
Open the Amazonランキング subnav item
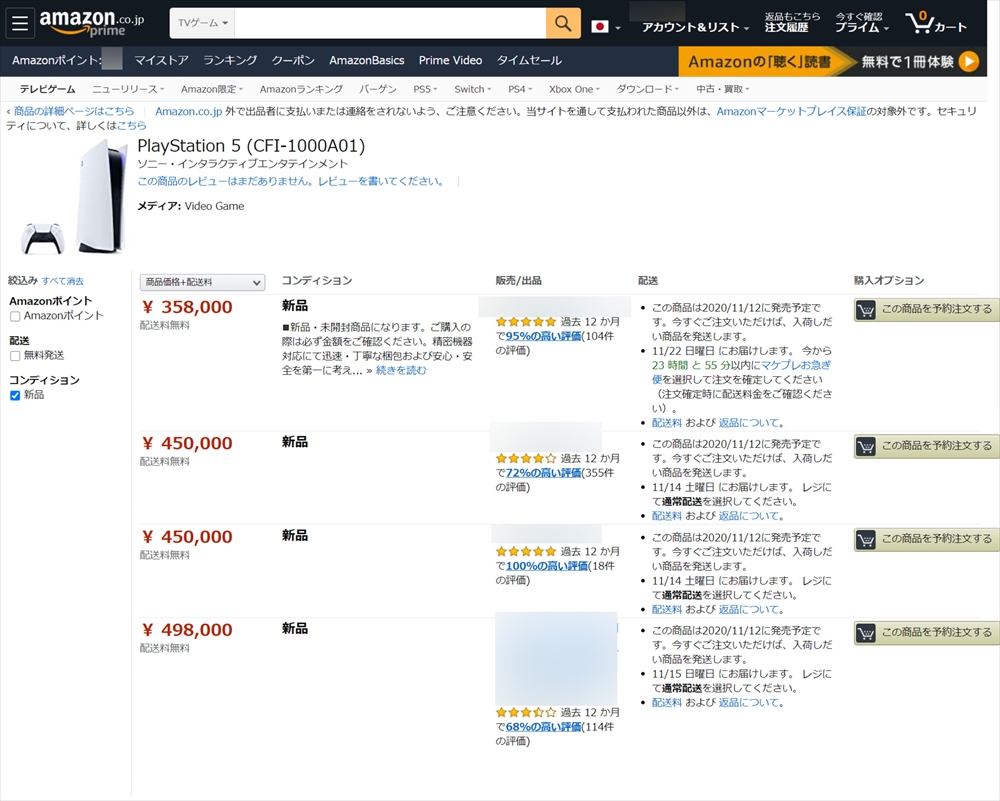click(301, 89)
